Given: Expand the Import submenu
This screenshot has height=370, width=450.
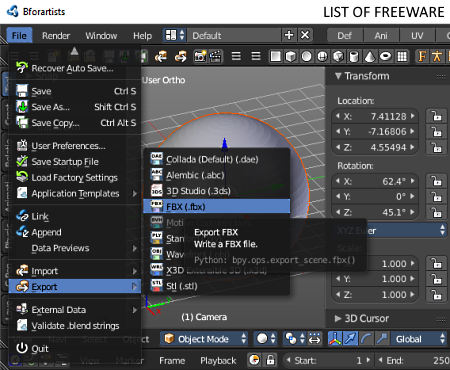Looking at the screenshot, I should tap(76, 271).
